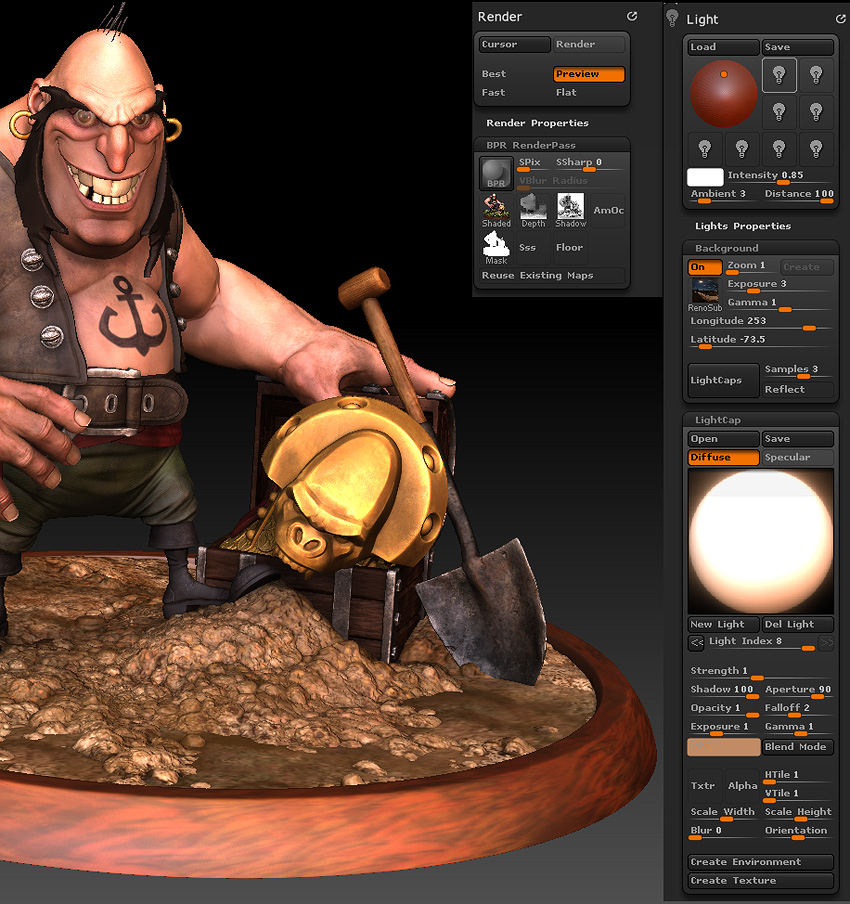Enable Specular LightCap mode

[798, 457]
